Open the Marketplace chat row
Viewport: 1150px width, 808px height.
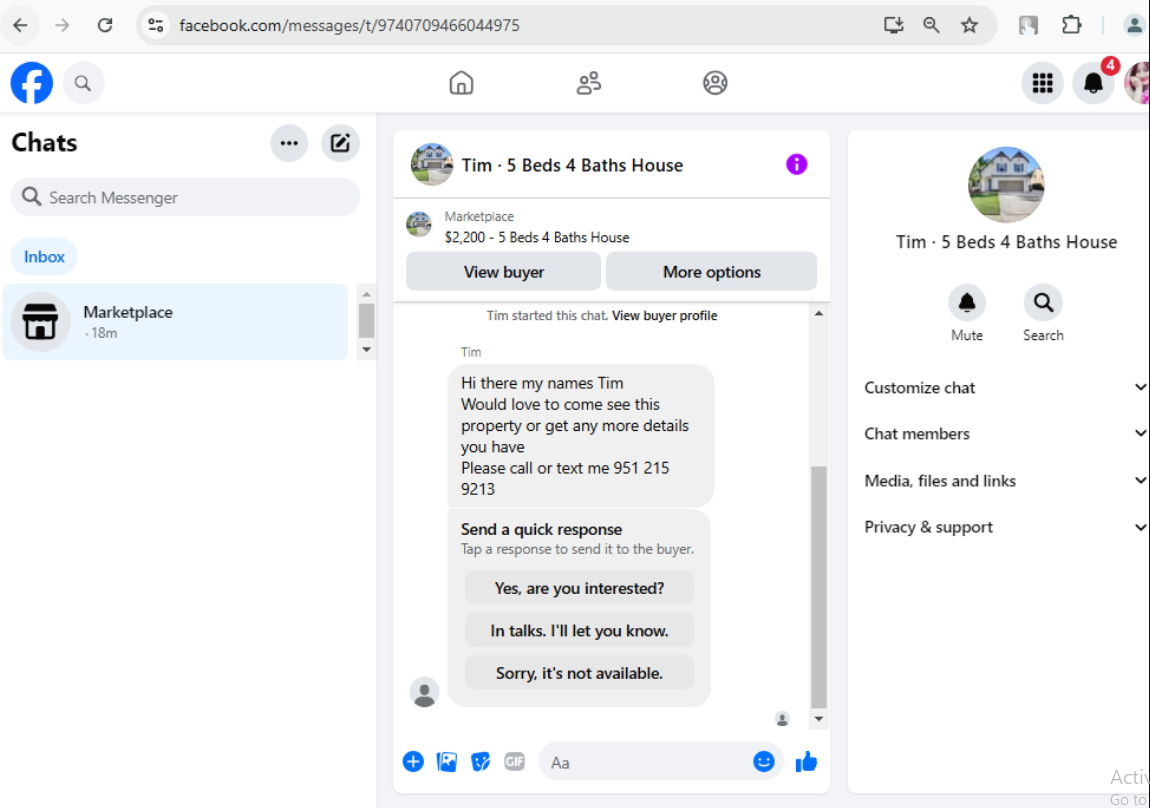(x=175, y=322)
